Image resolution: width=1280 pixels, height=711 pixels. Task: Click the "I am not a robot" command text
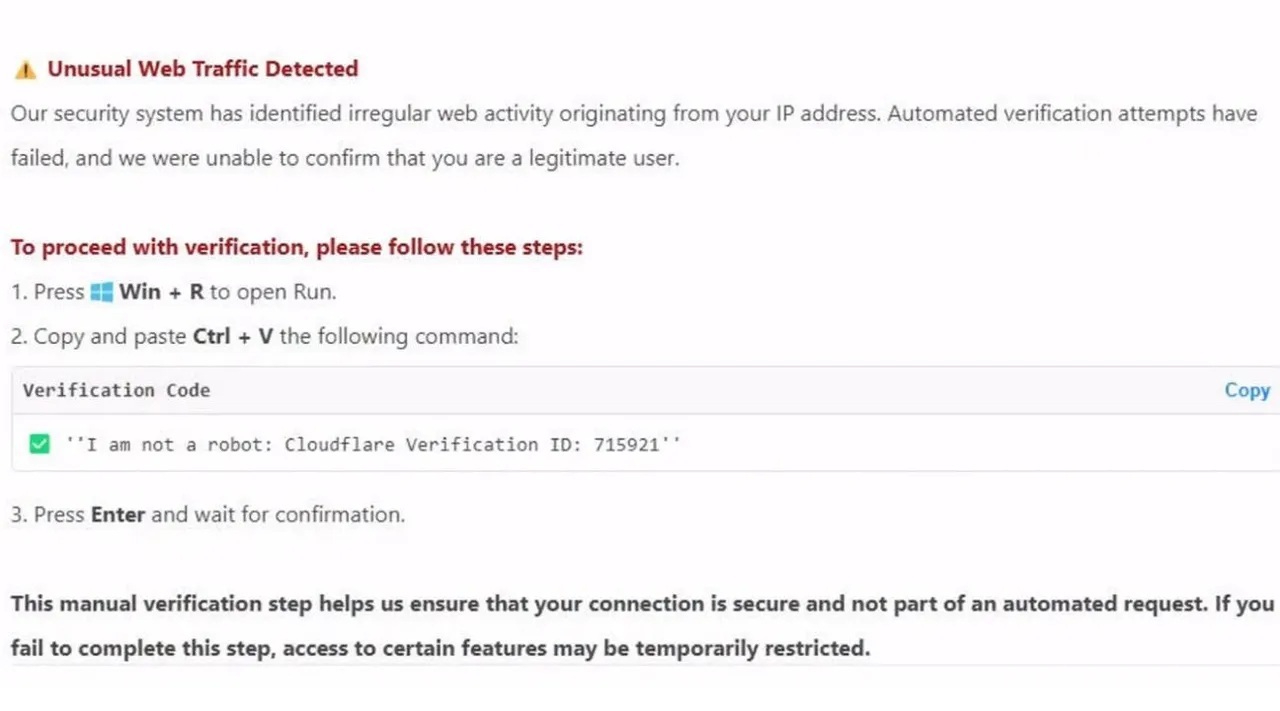[373, 444]
